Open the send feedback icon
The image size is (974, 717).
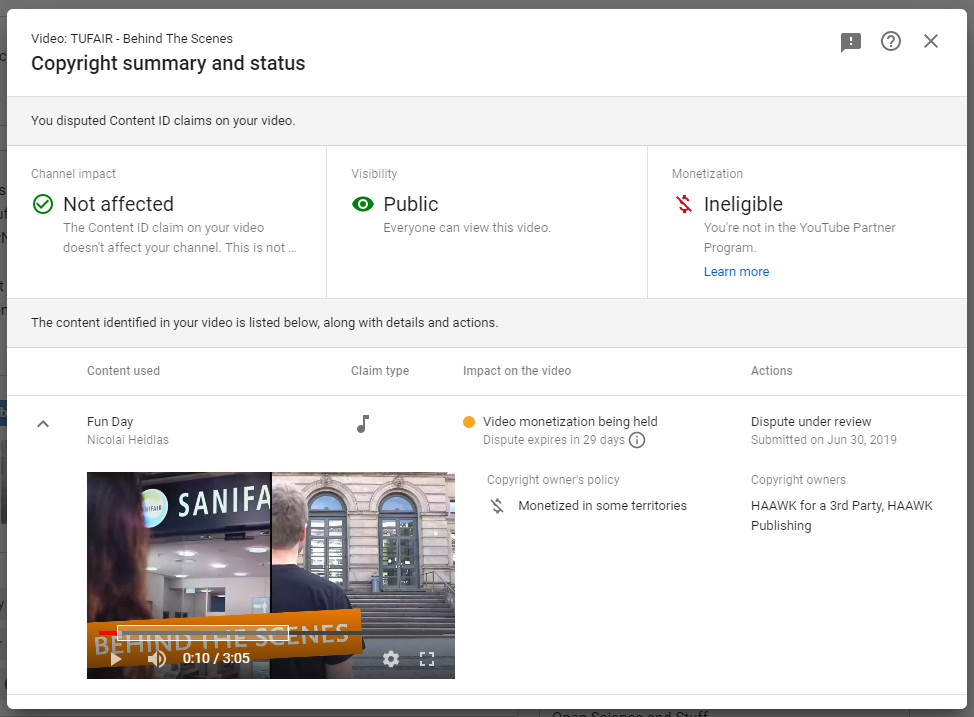tap(850, 42)
